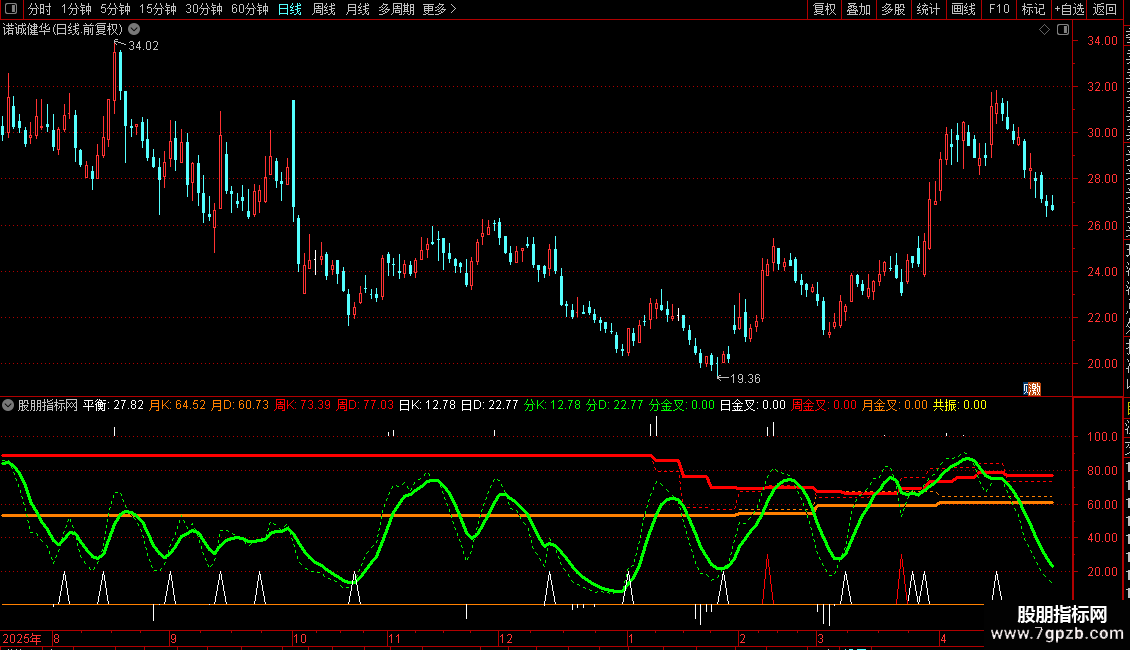
Task: Add stock via +自选 button
Action: tap(1069, 9)
